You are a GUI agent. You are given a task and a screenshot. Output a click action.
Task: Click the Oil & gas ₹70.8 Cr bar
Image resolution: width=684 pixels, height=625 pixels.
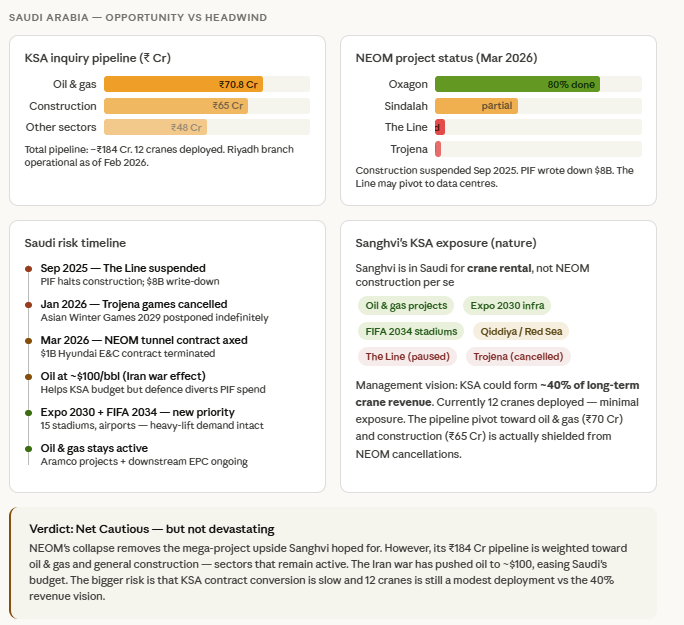pos(183,84)
